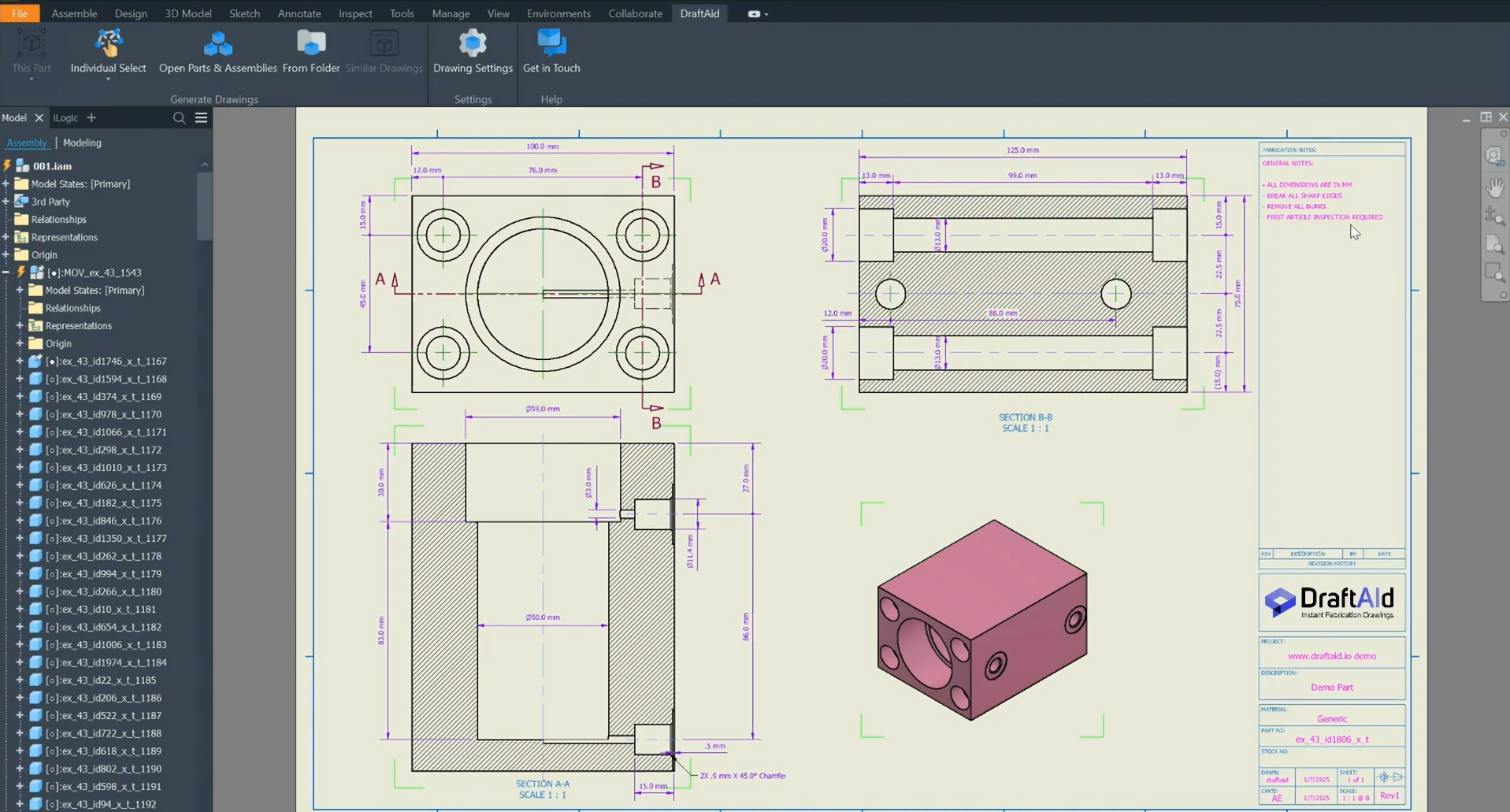Expand the 3rd Party folder node
The width and height of the screenshot is (1510, 812).
pyautogui.click(x=6, y=202)
